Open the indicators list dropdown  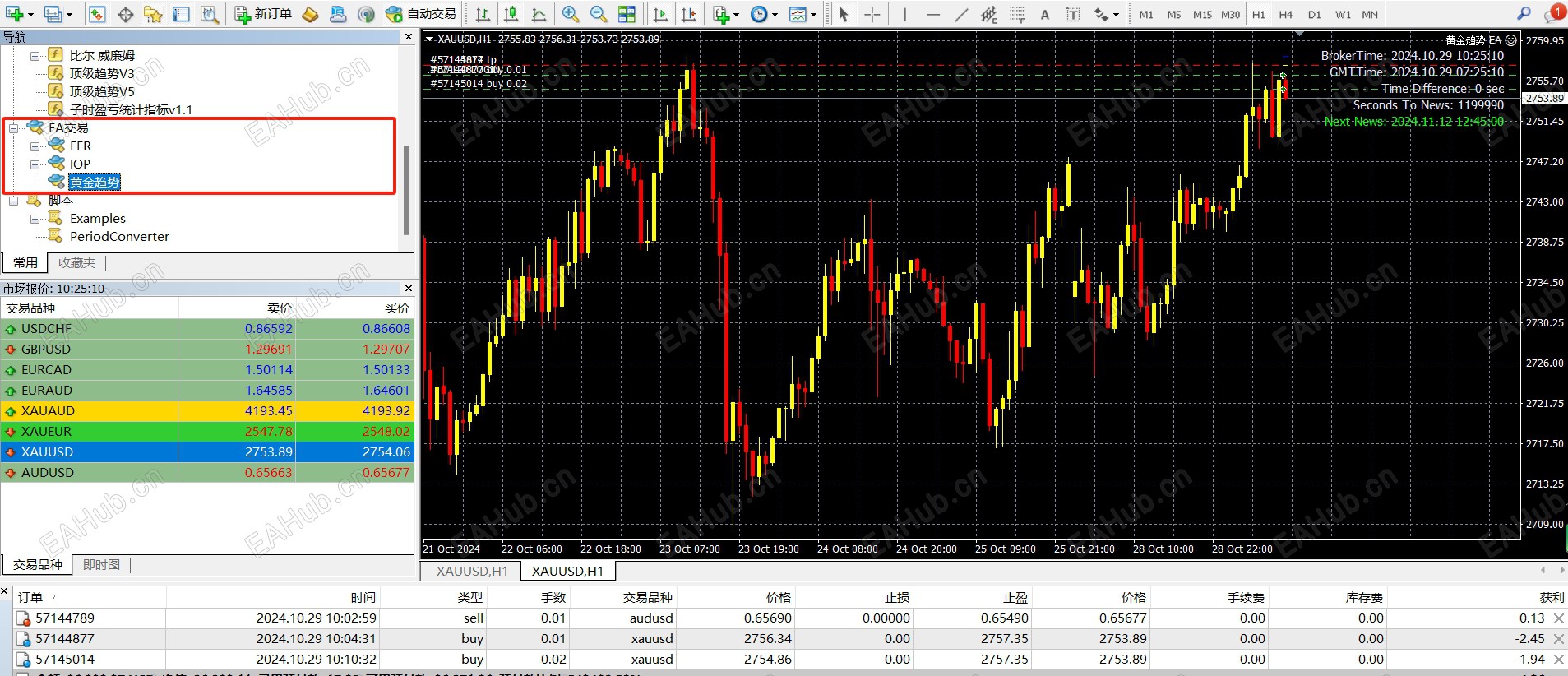726,14
